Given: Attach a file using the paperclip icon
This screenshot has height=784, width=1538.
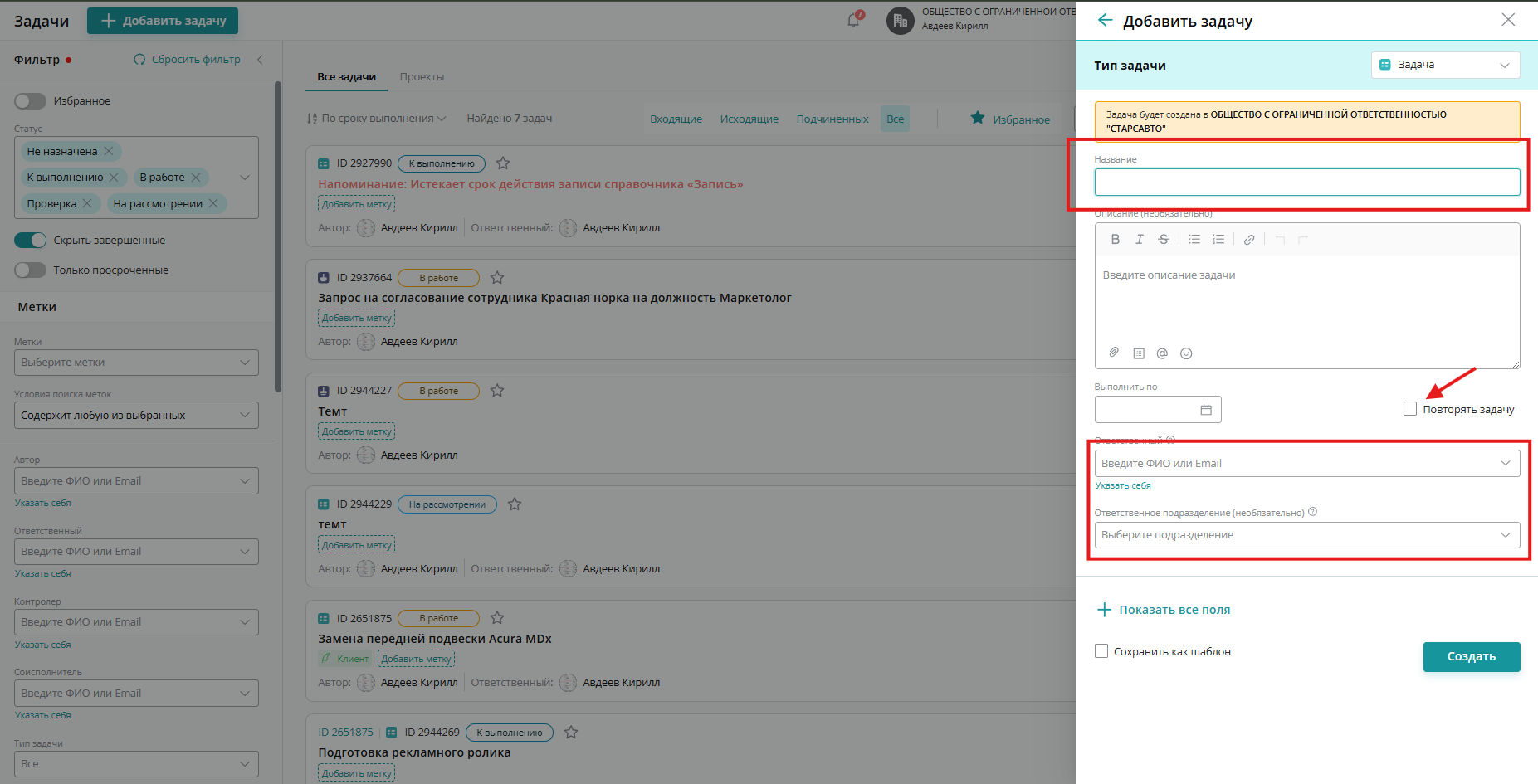Looking at the screenshot, I should (1114, 353).
